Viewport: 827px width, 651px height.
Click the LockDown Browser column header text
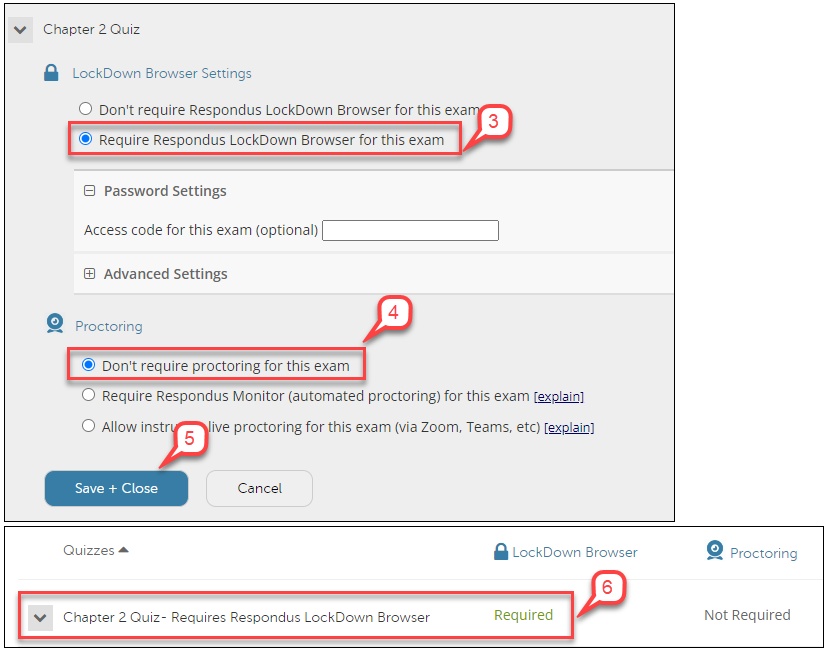point(575,552)
